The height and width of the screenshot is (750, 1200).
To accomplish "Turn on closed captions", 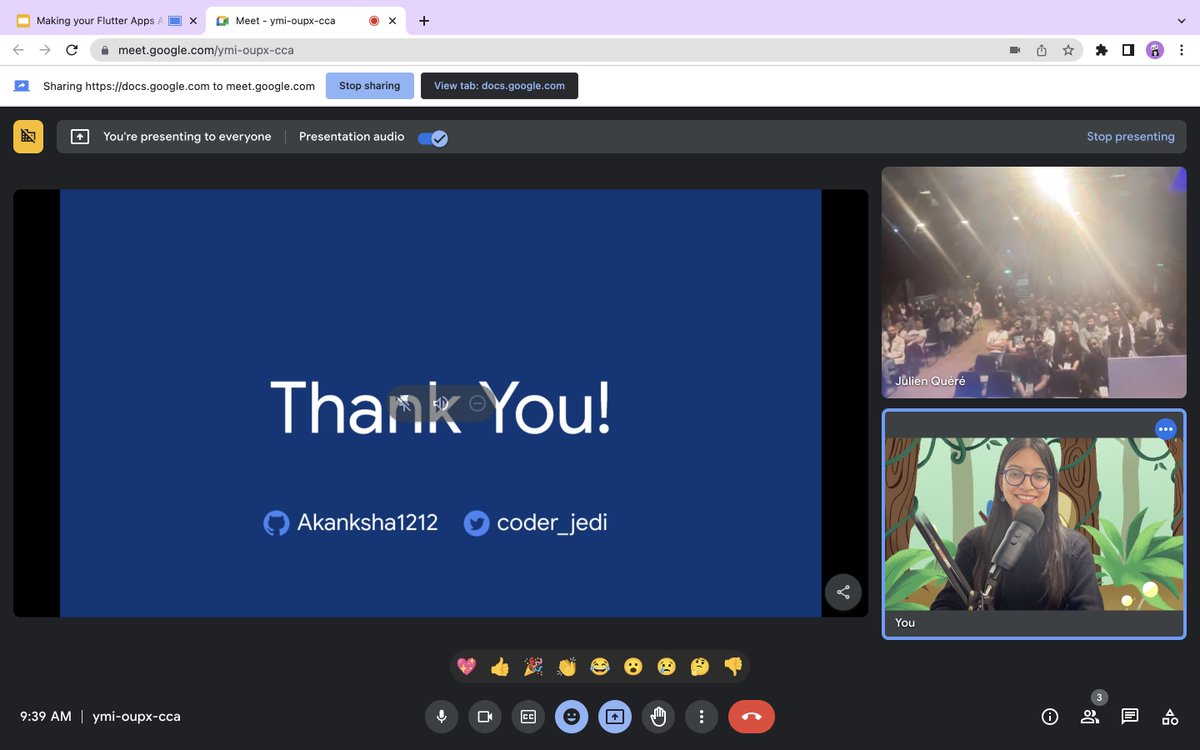I will 528,716.
